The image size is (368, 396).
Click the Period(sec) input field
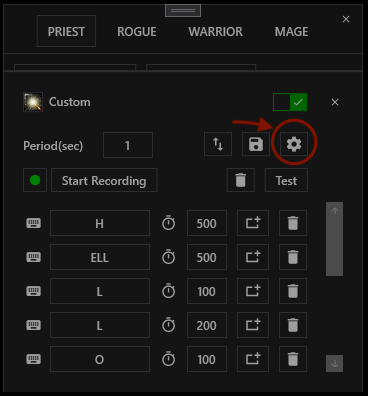pyautogui.click(x=128, y=145)
